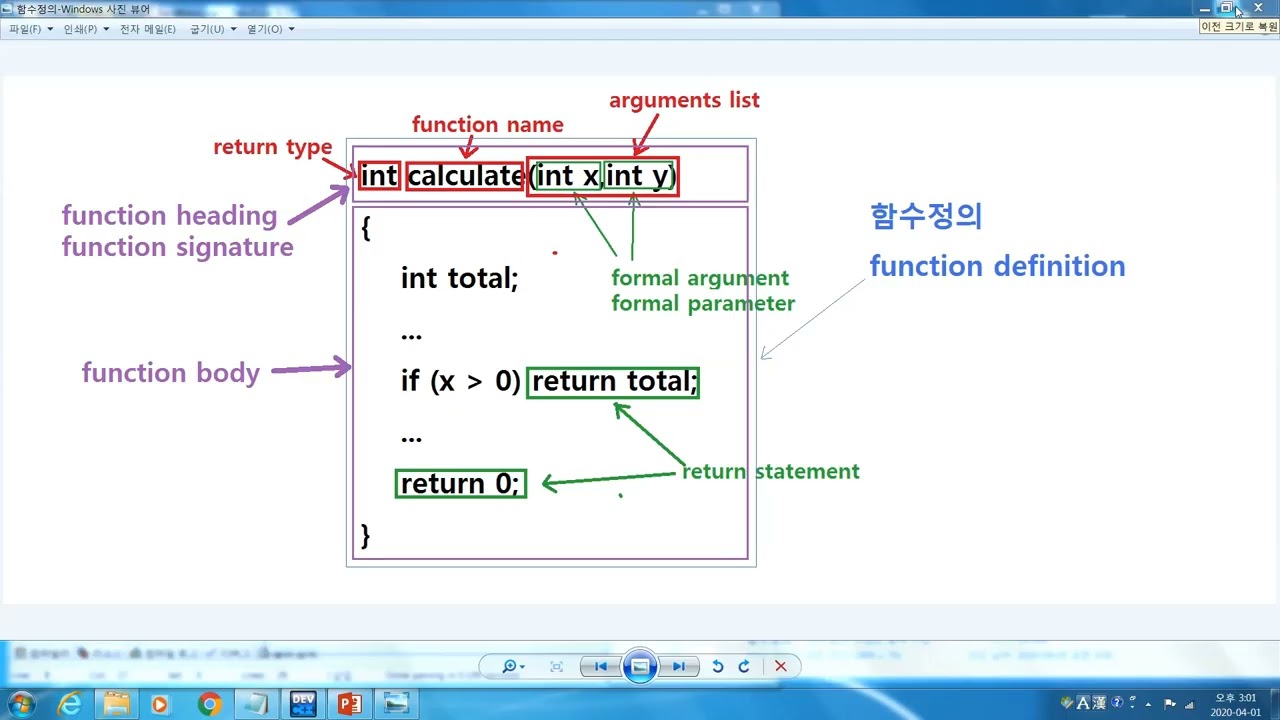This screenshot has width=1280, height=720.
Task: Click the Photo Viewer taskbar icon
Action: [x=397, y=704]
